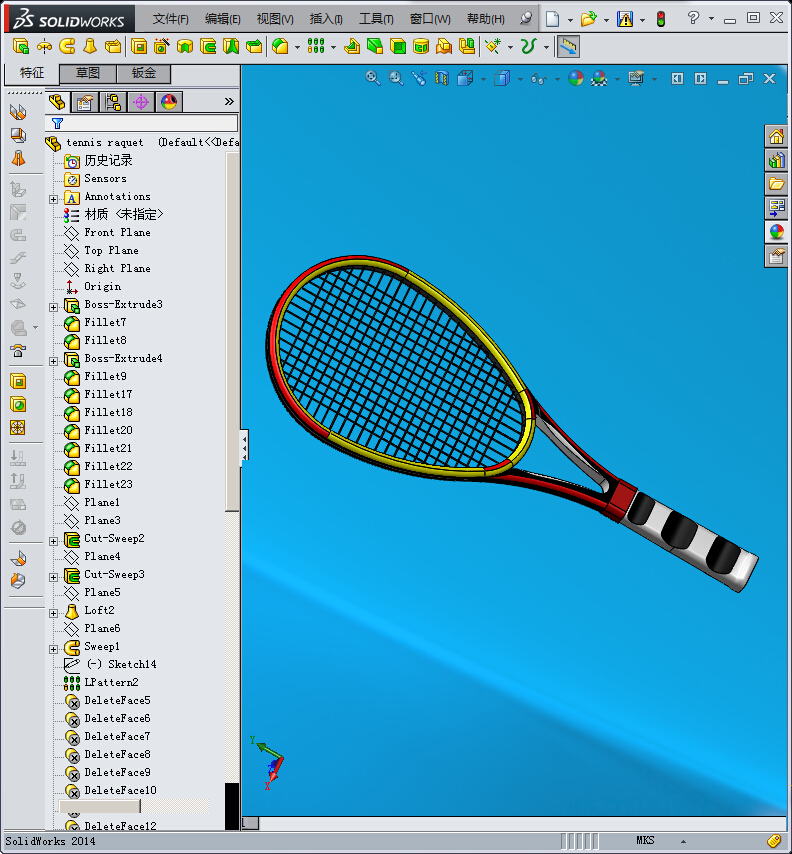Show more manager tabs chevron
This screenshot has width=792, height=854.
pyautogui.click(x=229, y=101)
